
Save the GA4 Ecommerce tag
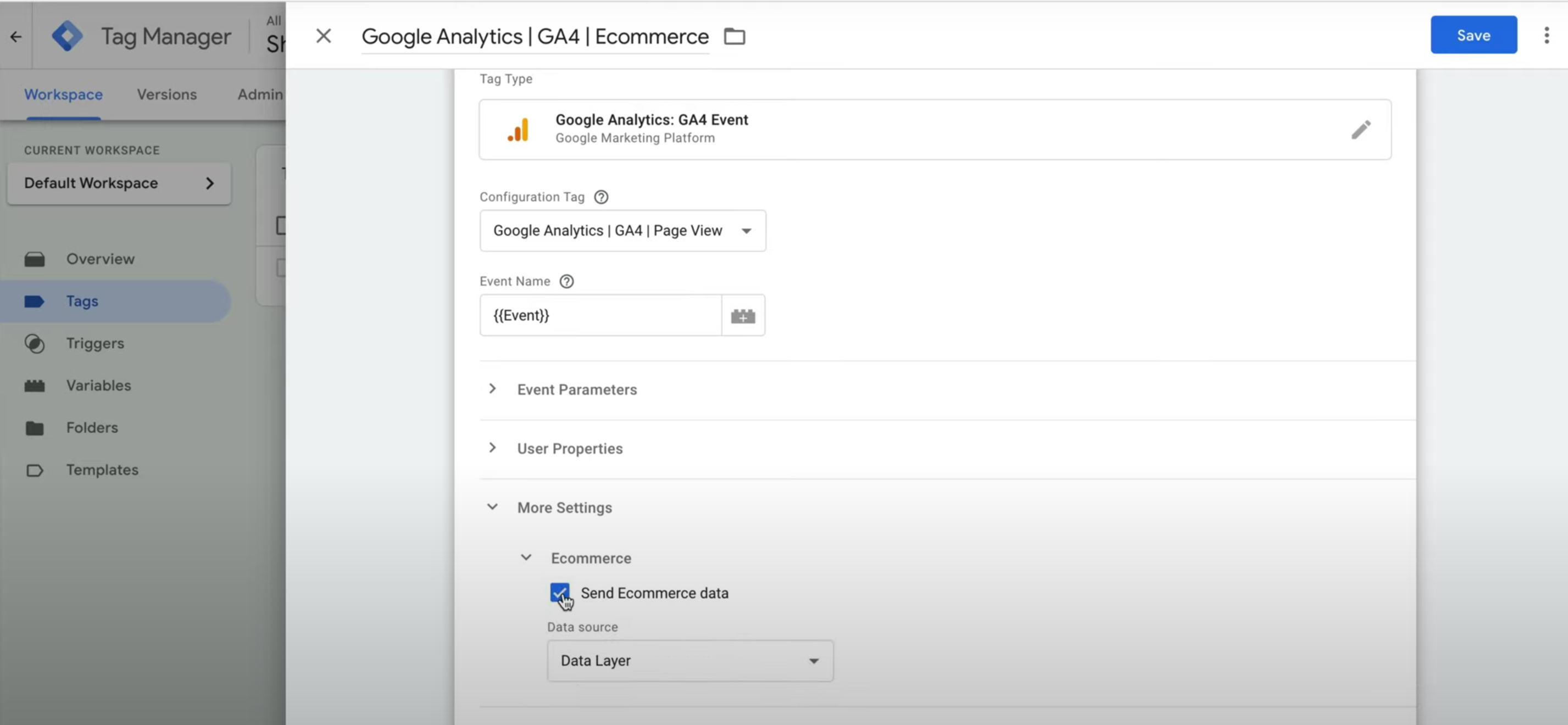[x=1474, y=35]
